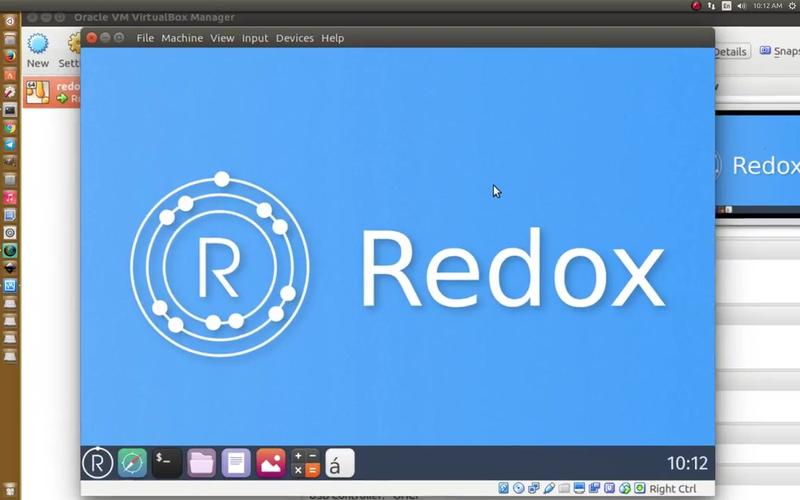800x500 pixels.
Task: Open the file manager folder icon in Redox dock
Action: (201, 463)
